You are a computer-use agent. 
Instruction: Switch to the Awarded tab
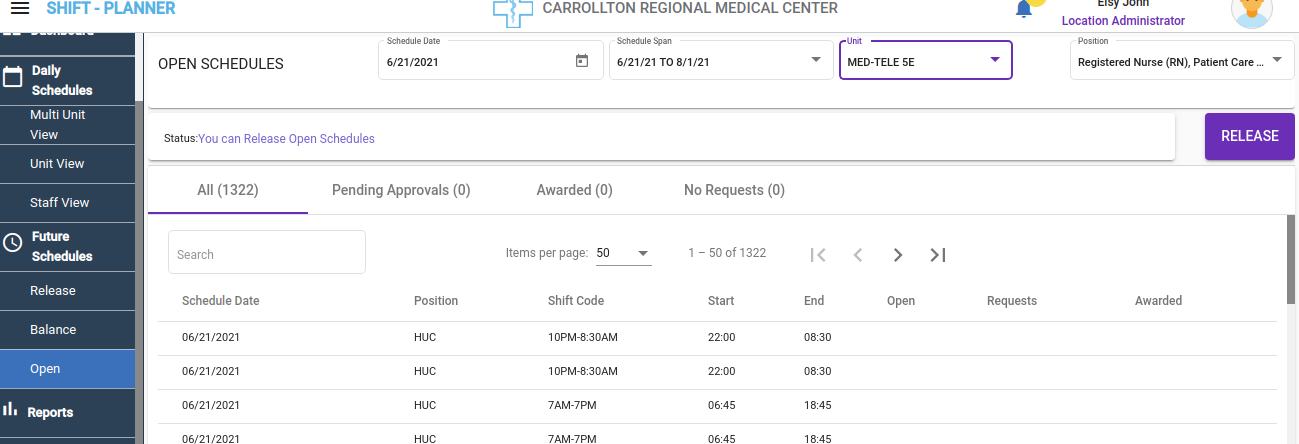(574, 190)
